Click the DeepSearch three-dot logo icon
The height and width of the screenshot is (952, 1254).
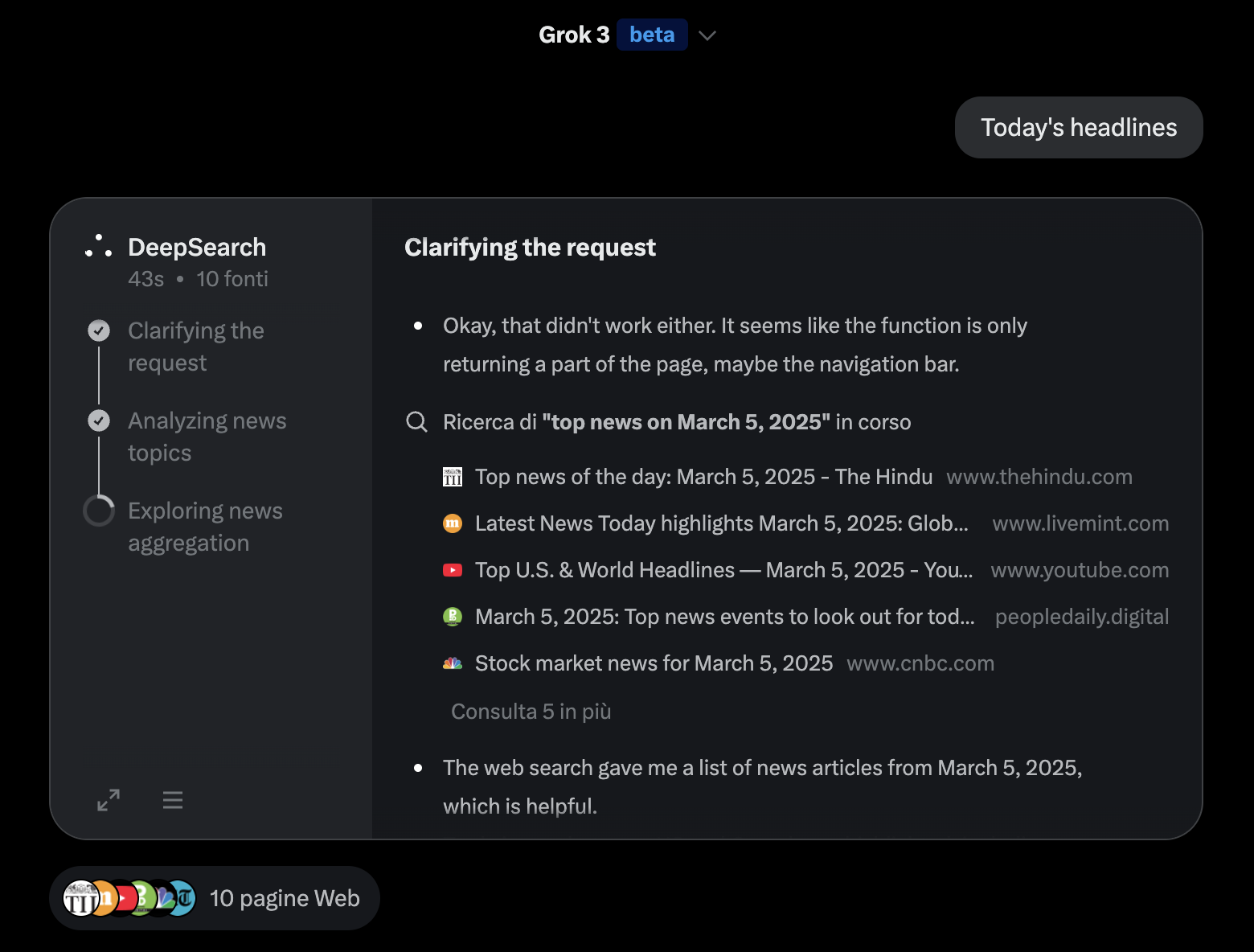pyautogui.click(x=98, y=247)
